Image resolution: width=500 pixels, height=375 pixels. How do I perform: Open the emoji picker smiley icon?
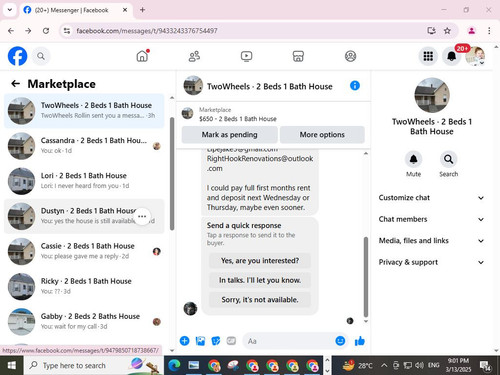pos(340,341)
